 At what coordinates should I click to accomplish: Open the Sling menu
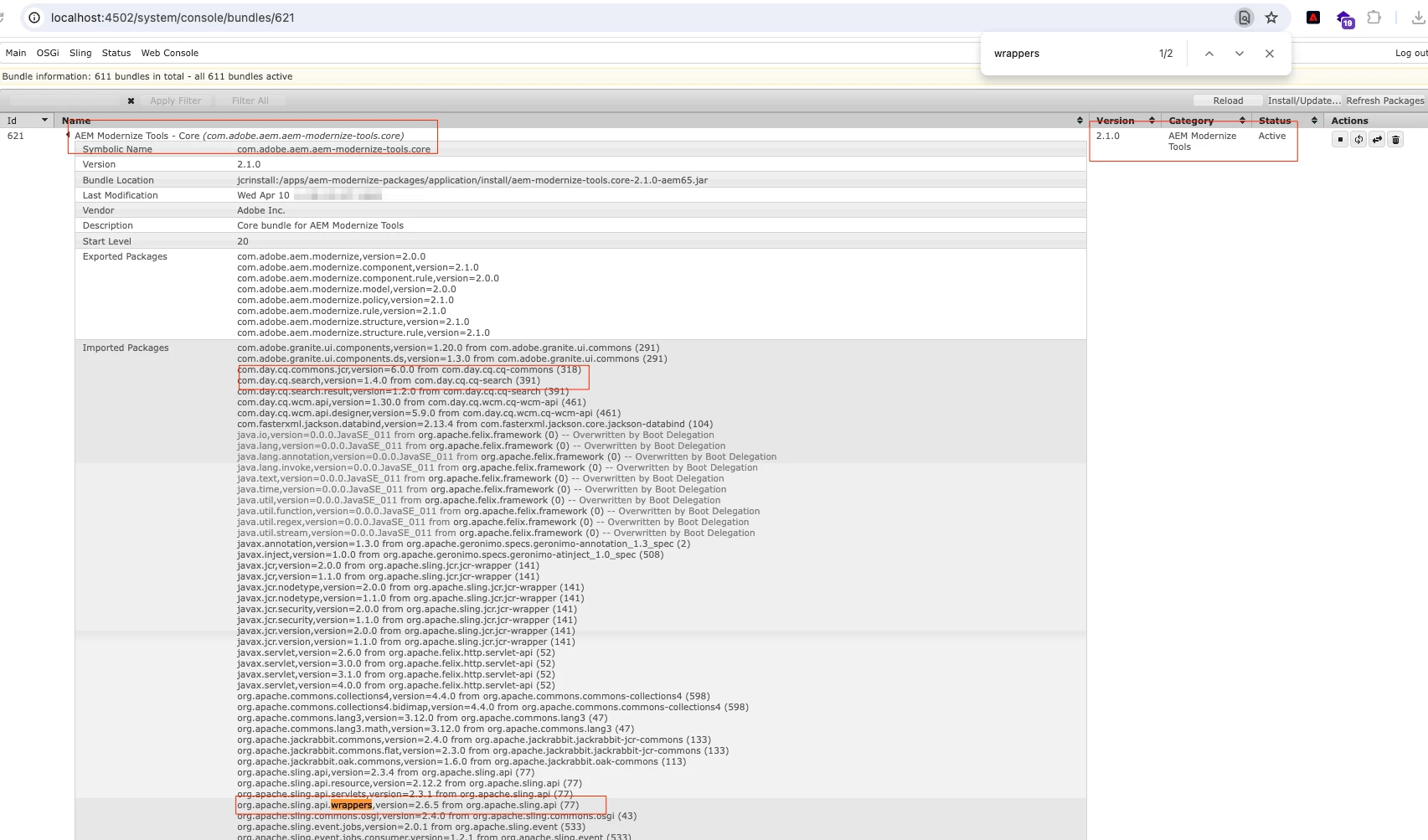80,53
